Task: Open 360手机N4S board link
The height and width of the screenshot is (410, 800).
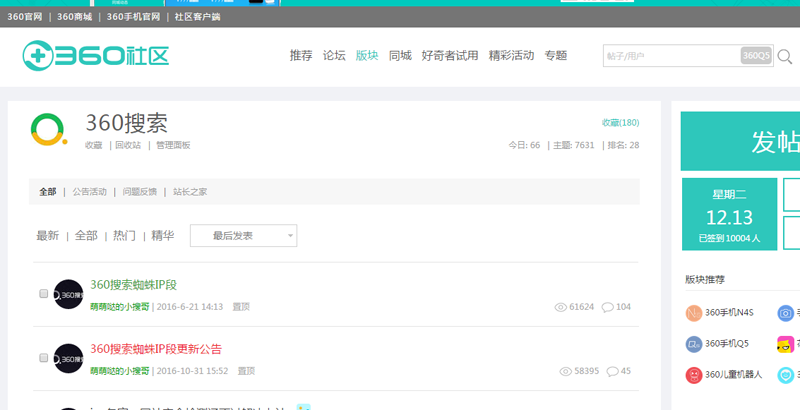Action: point(729,313)
